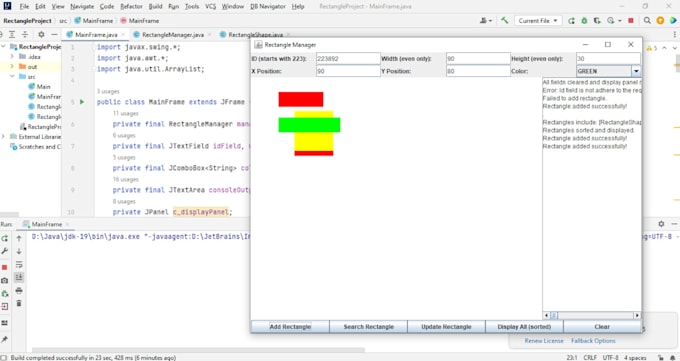The image size is (680, 361).
Task: Click the Down the Stack Trace arrow
Action: 19,251
